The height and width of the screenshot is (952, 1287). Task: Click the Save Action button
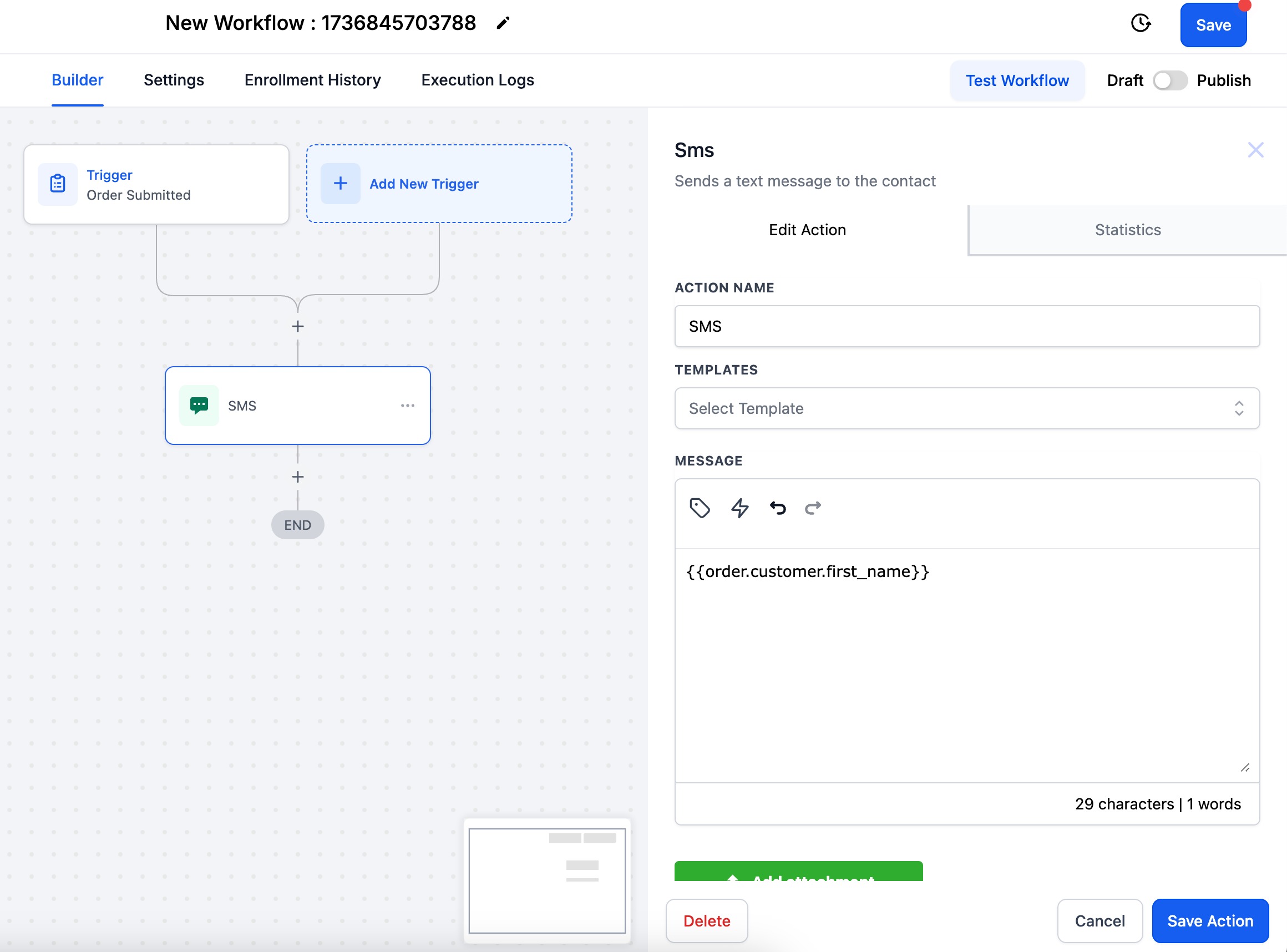tap(1210, 920)
